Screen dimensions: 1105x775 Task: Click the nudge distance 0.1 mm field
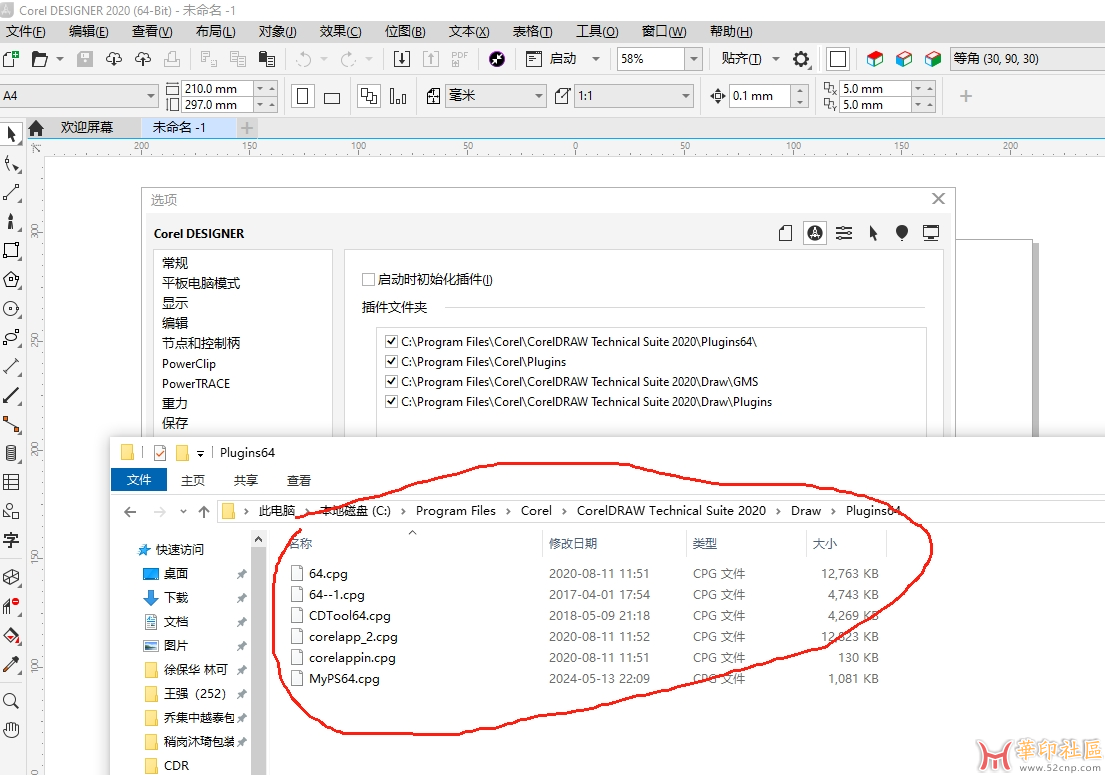coord(759,96)
